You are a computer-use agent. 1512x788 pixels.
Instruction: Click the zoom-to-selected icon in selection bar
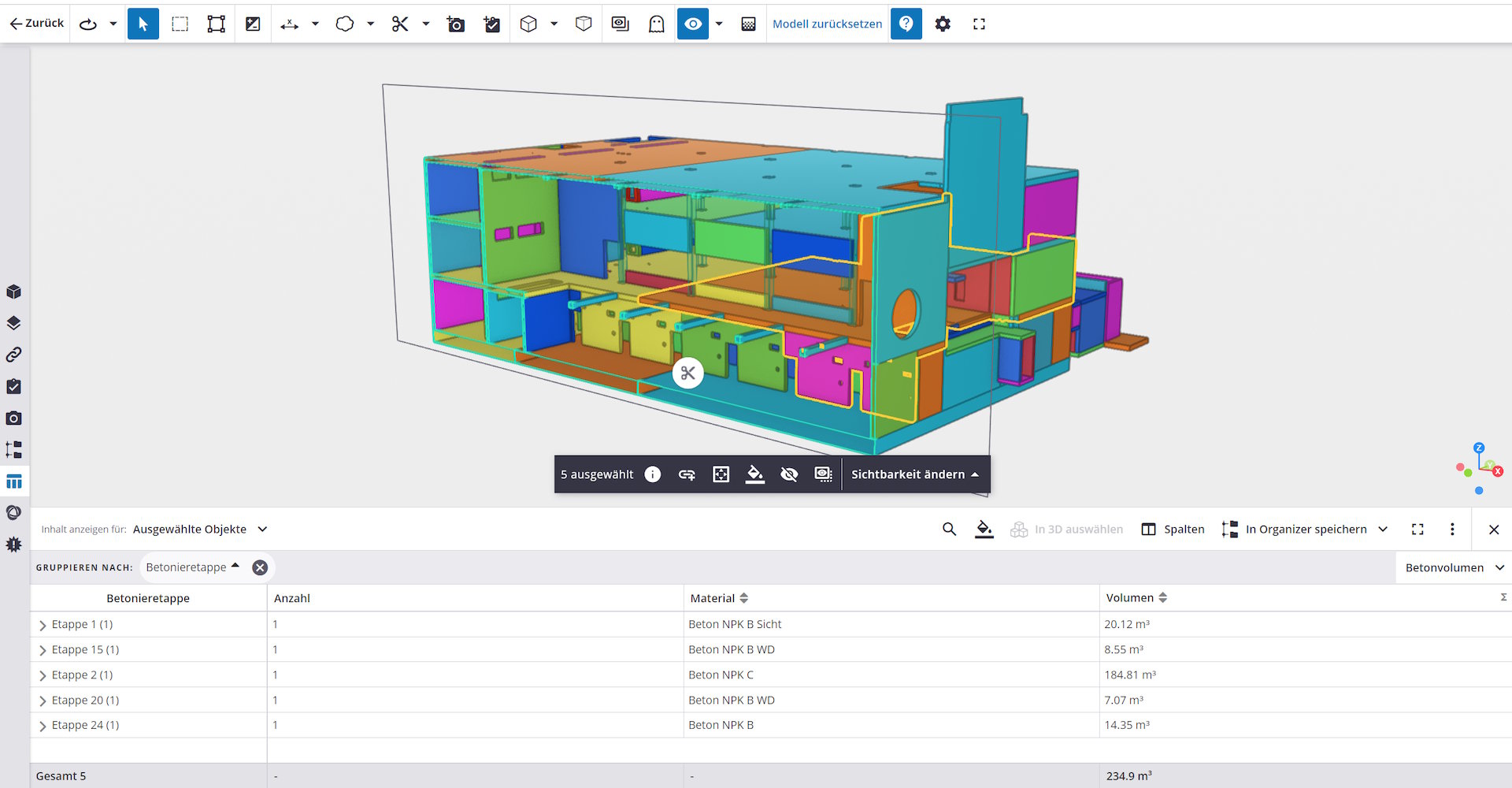click(721, 474)
